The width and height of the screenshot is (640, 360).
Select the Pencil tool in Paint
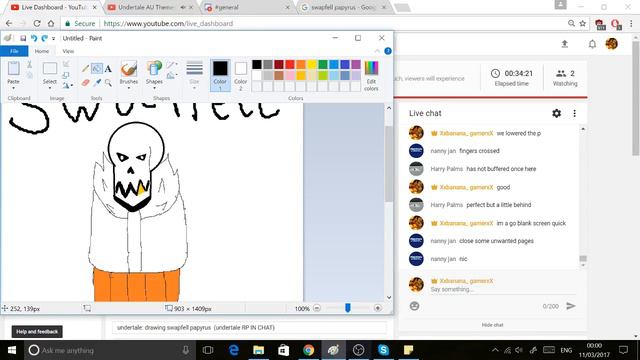point(85,69)
